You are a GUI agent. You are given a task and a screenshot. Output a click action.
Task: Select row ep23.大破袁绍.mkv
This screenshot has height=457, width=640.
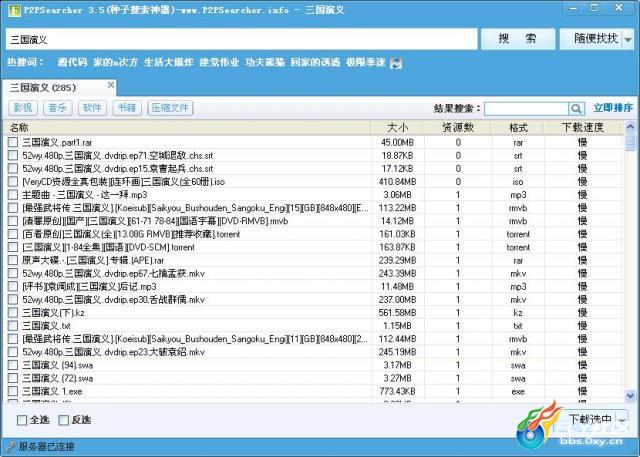click(313, 352)
